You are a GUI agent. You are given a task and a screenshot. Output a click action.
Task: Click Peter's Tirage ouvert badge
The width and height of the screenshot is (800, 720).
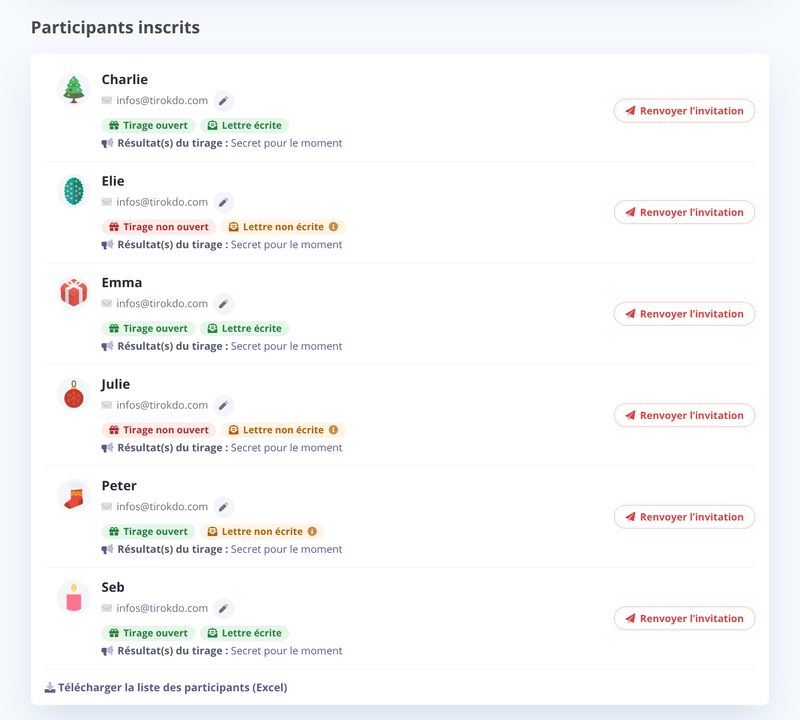[148, 531]
